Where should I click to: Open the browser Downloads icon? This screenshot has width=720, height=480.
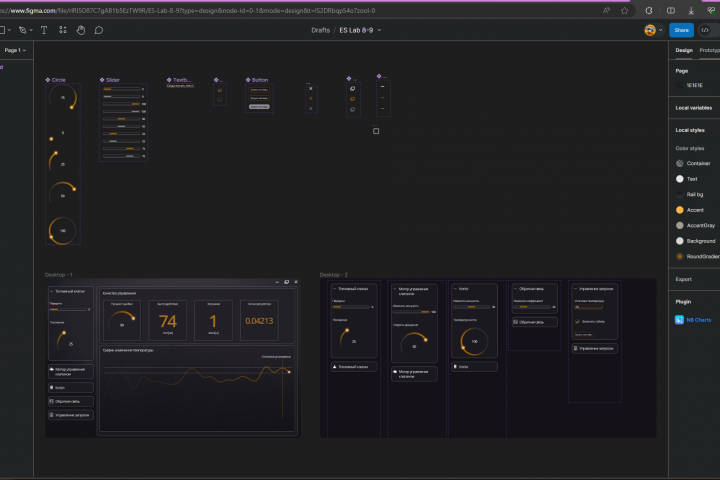coord(691,11)
